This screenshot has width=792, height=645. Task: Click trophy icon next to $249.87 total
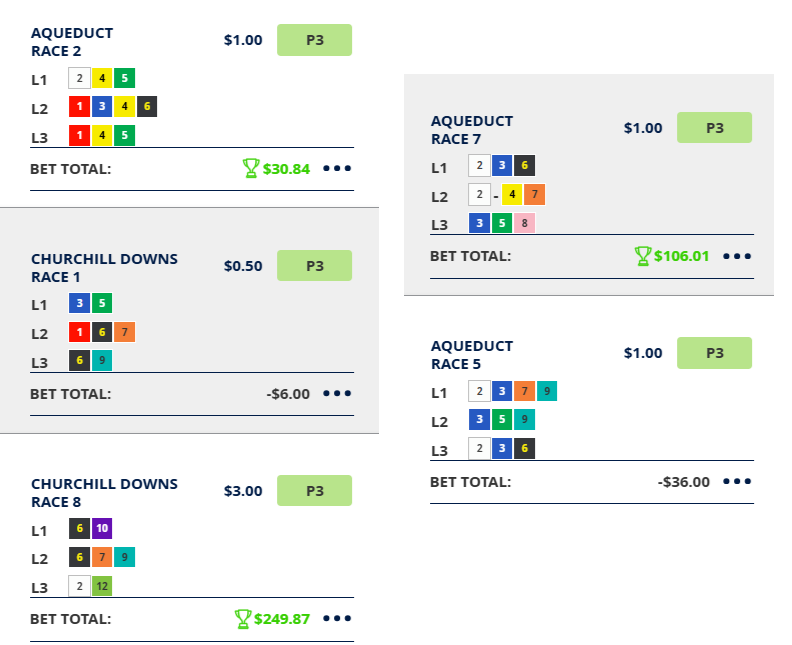pyautogui.click(x=243, y=619)
